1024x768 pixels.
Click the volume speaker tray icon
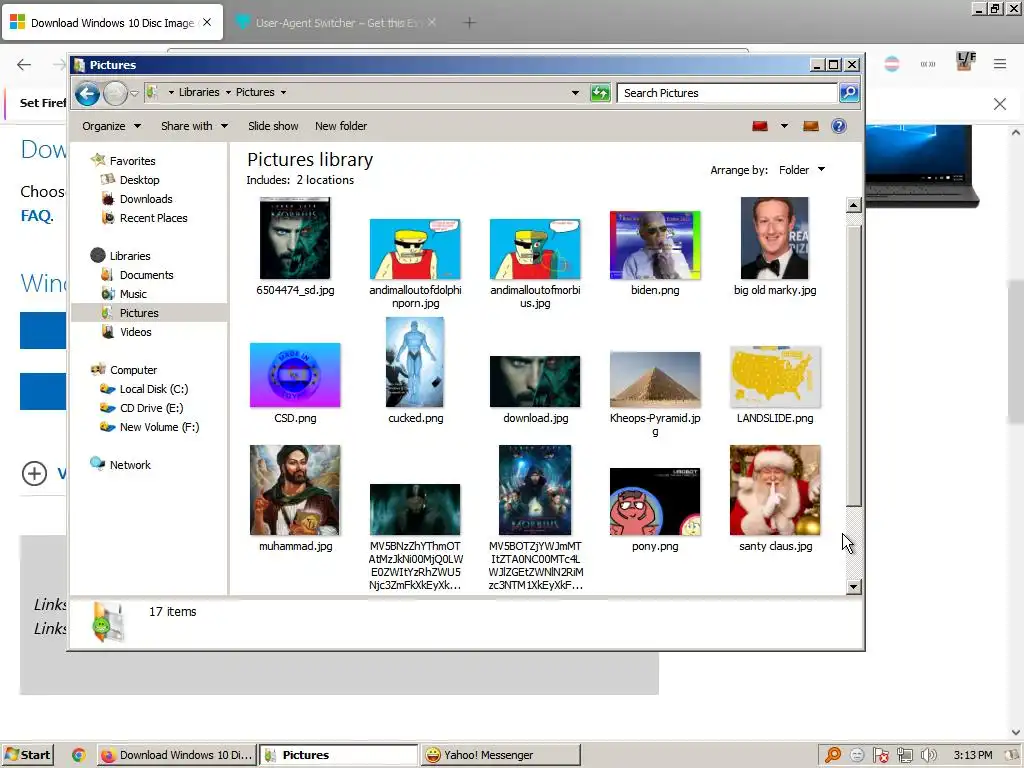click(928, 755)
